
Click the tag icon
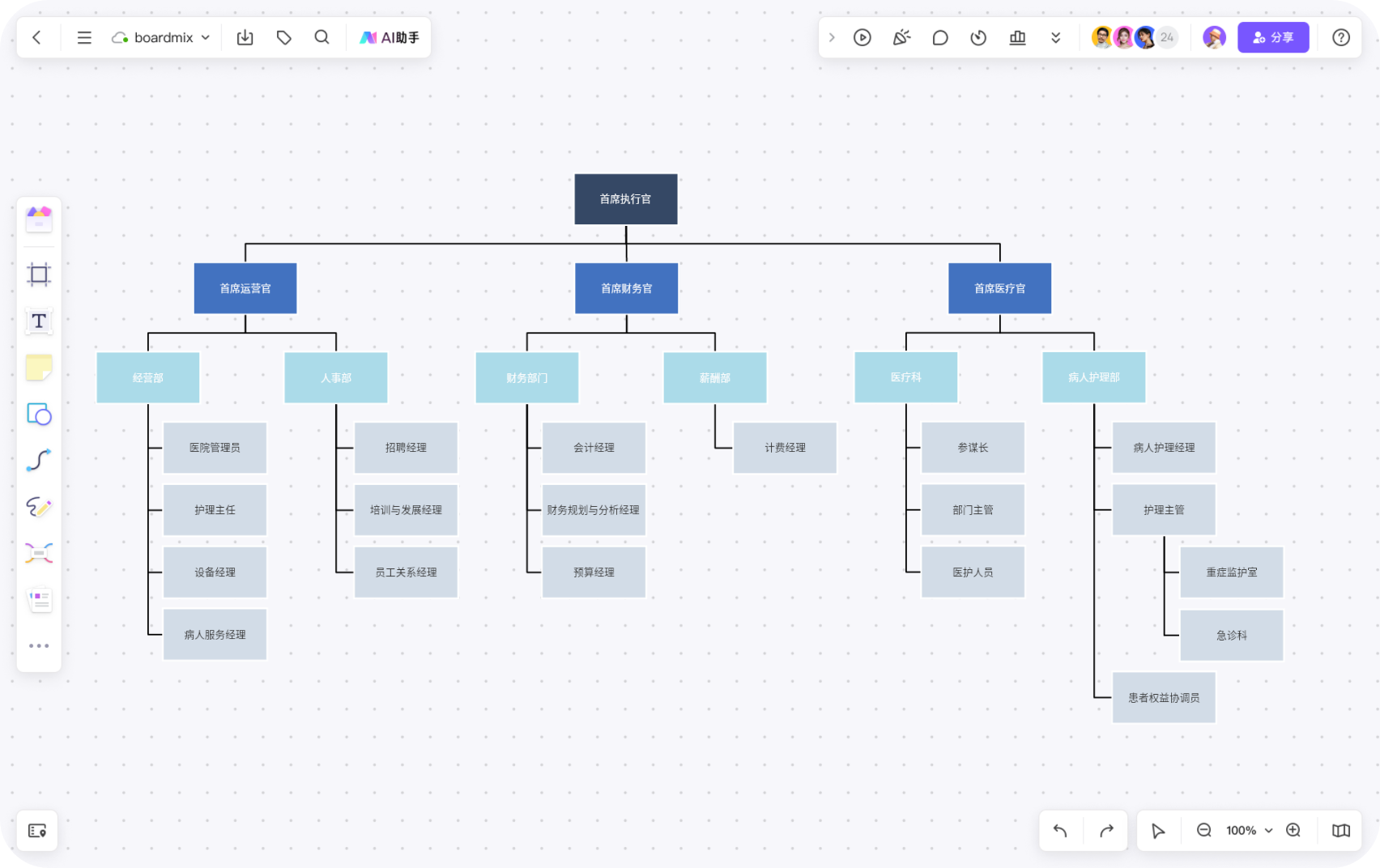point(283,37)
